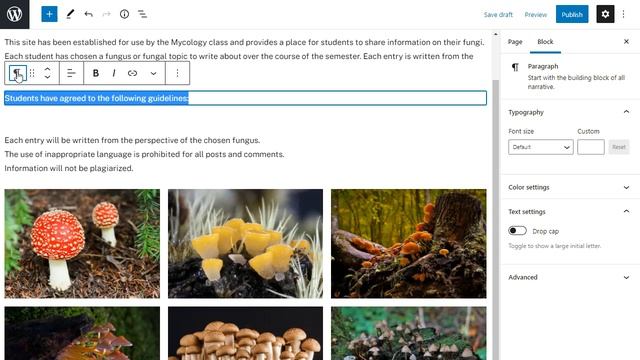Collapse the Text settings section

pyautogui.click(x=569, y=211)
